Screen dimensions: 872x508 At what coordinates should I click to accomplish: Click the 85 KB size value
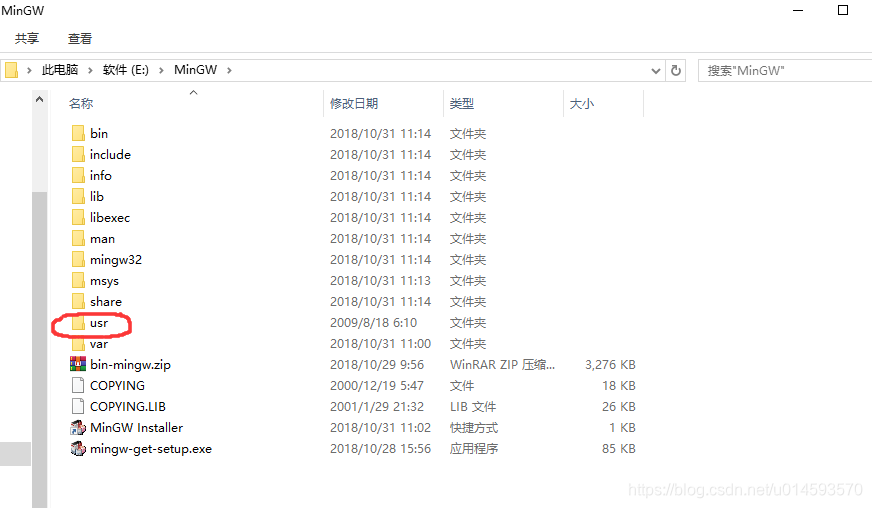pos(618,448)
